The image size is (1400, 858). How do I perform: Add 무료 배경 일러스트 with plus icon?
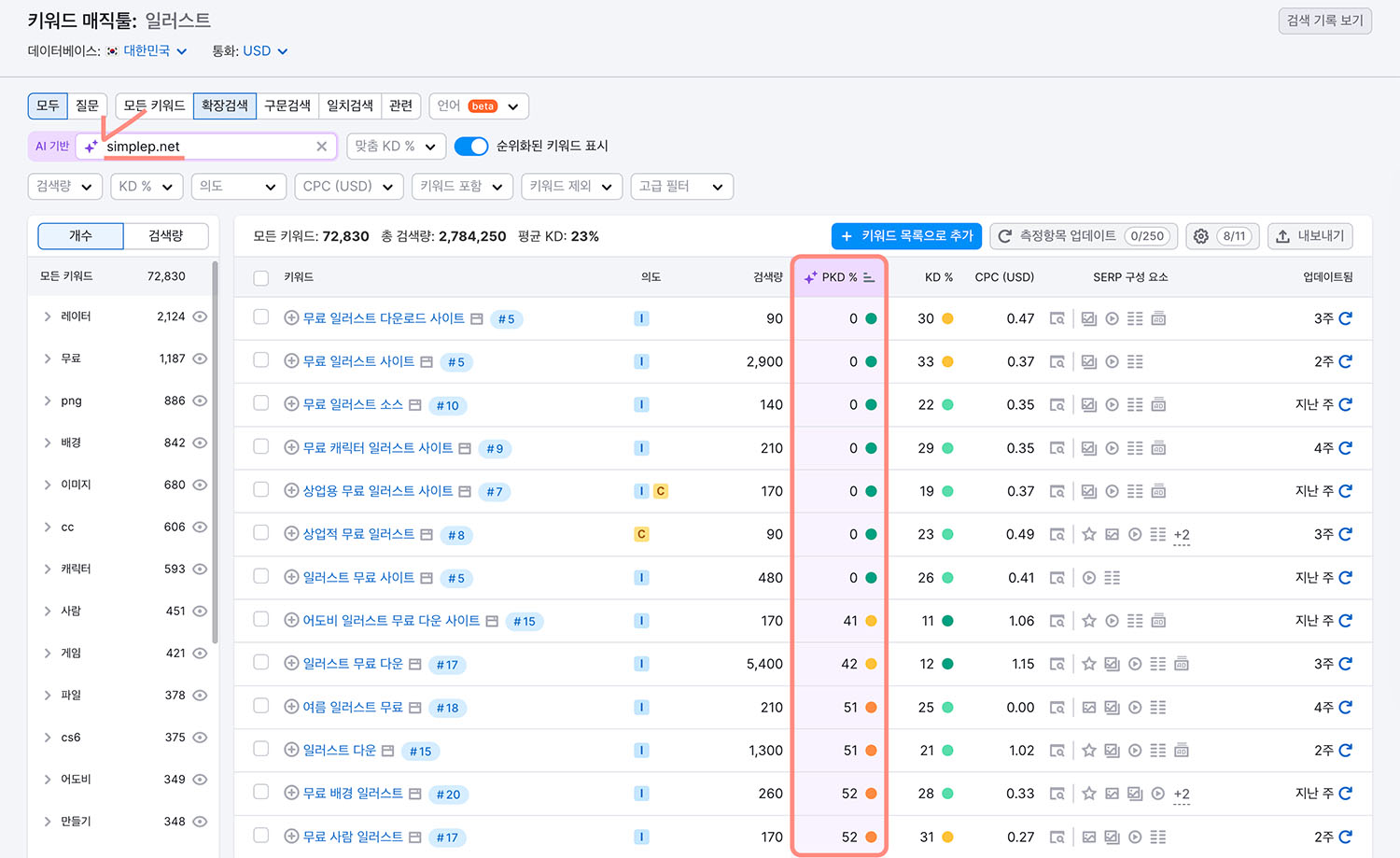pos(291,794)
